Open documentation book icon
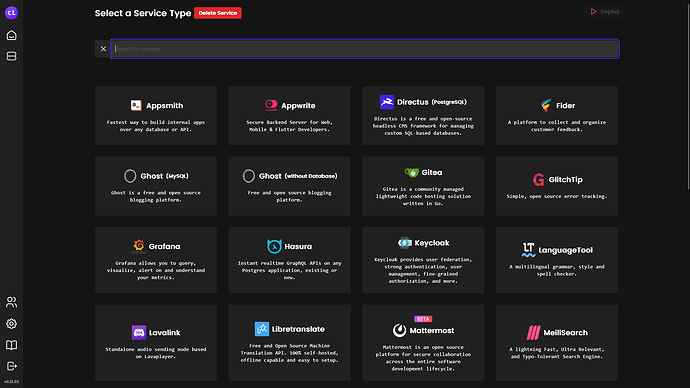The width and height of the screenshot is (690, 388). [x=11, y=345]
